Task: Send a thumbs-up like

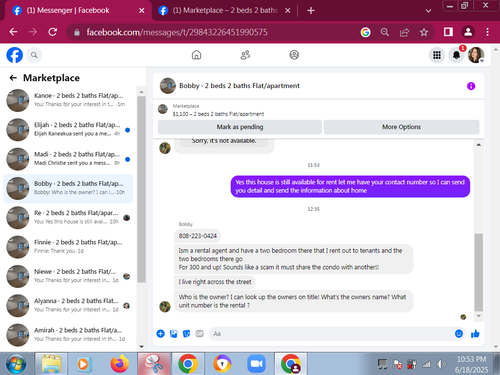Action: [475, 334]
